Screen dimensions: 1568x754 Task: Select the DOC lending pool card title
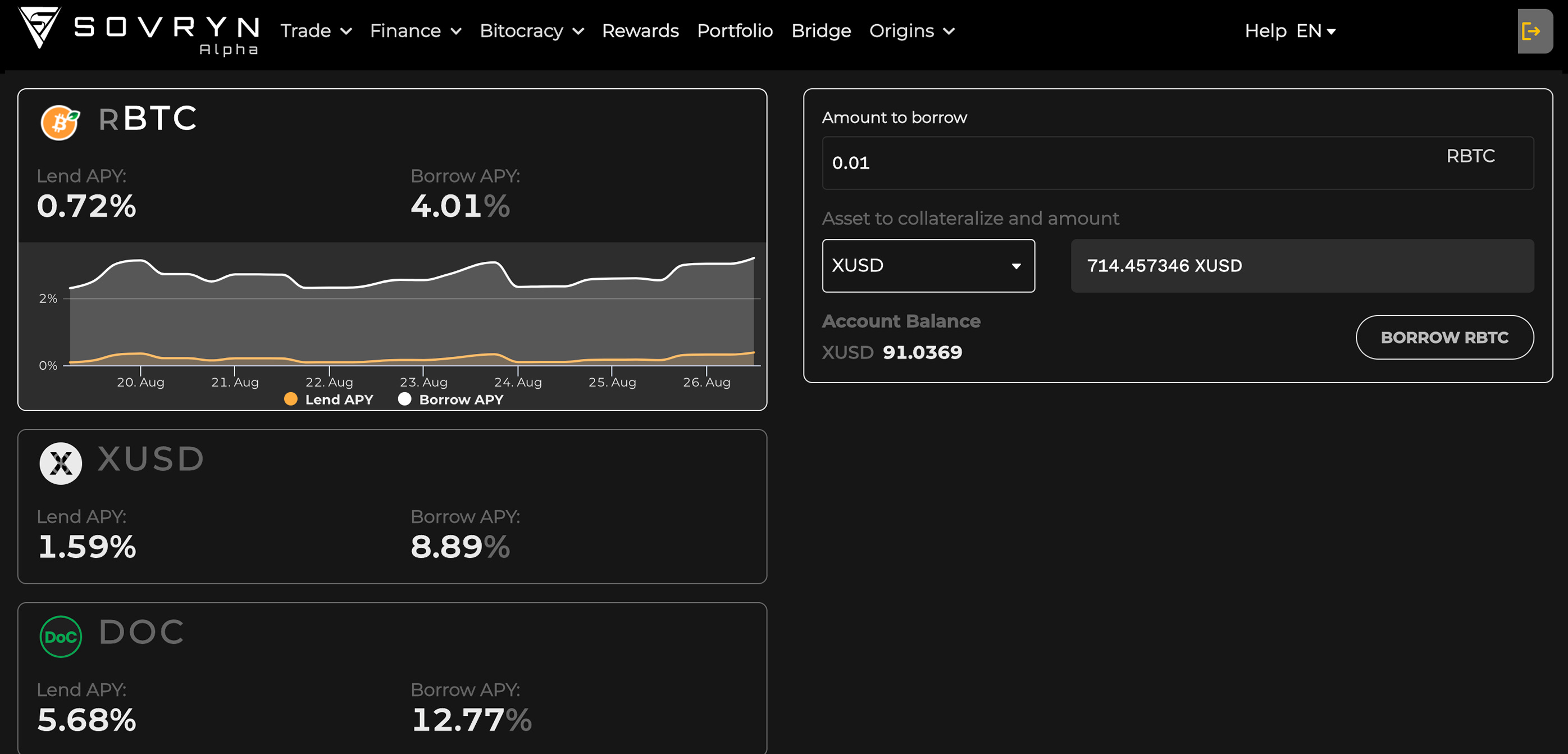point(141,632)
